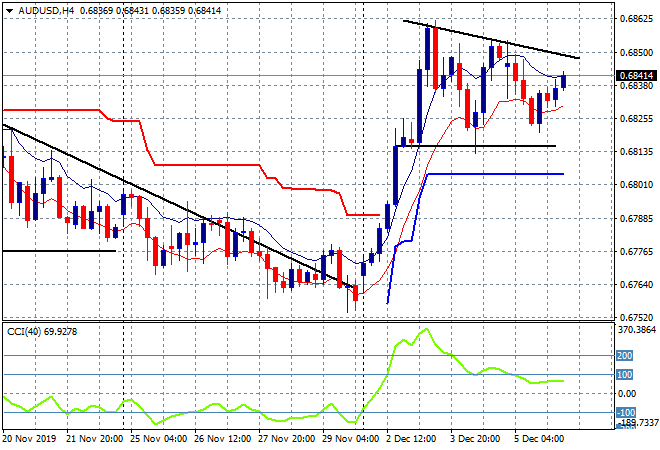660x450 pixels.
Task: Click the CCI -100 level label
Action: pyautogui.click(x=625, y=413)
